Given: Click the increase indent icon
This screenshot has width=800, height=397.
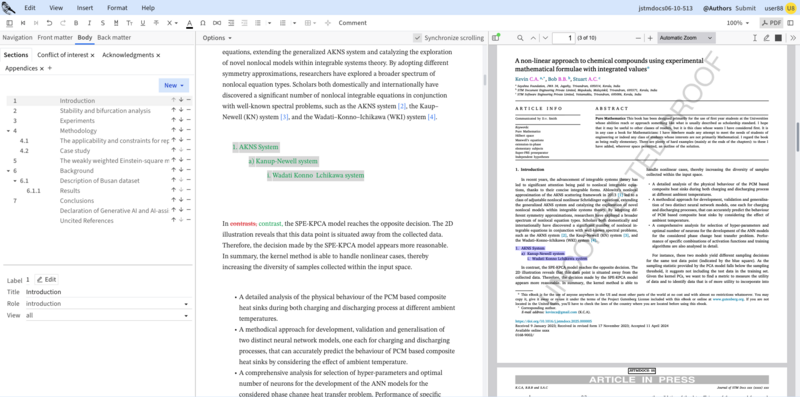Looking at the screenshot, I should point(231,23).
